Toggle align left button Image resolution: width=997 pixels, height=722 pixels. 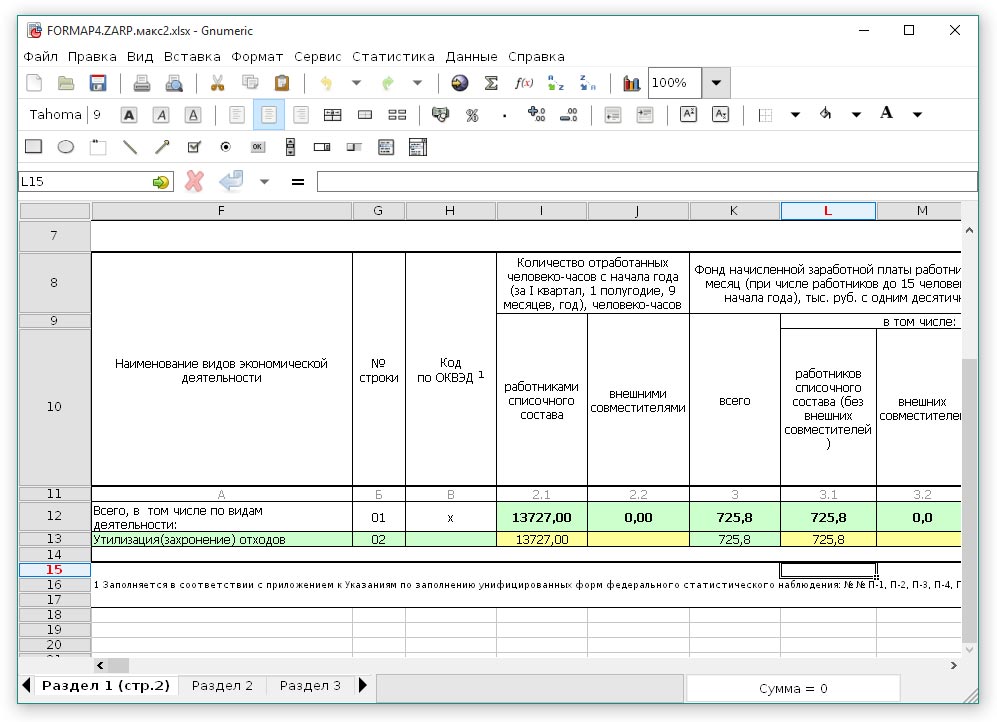pos(237,115)
